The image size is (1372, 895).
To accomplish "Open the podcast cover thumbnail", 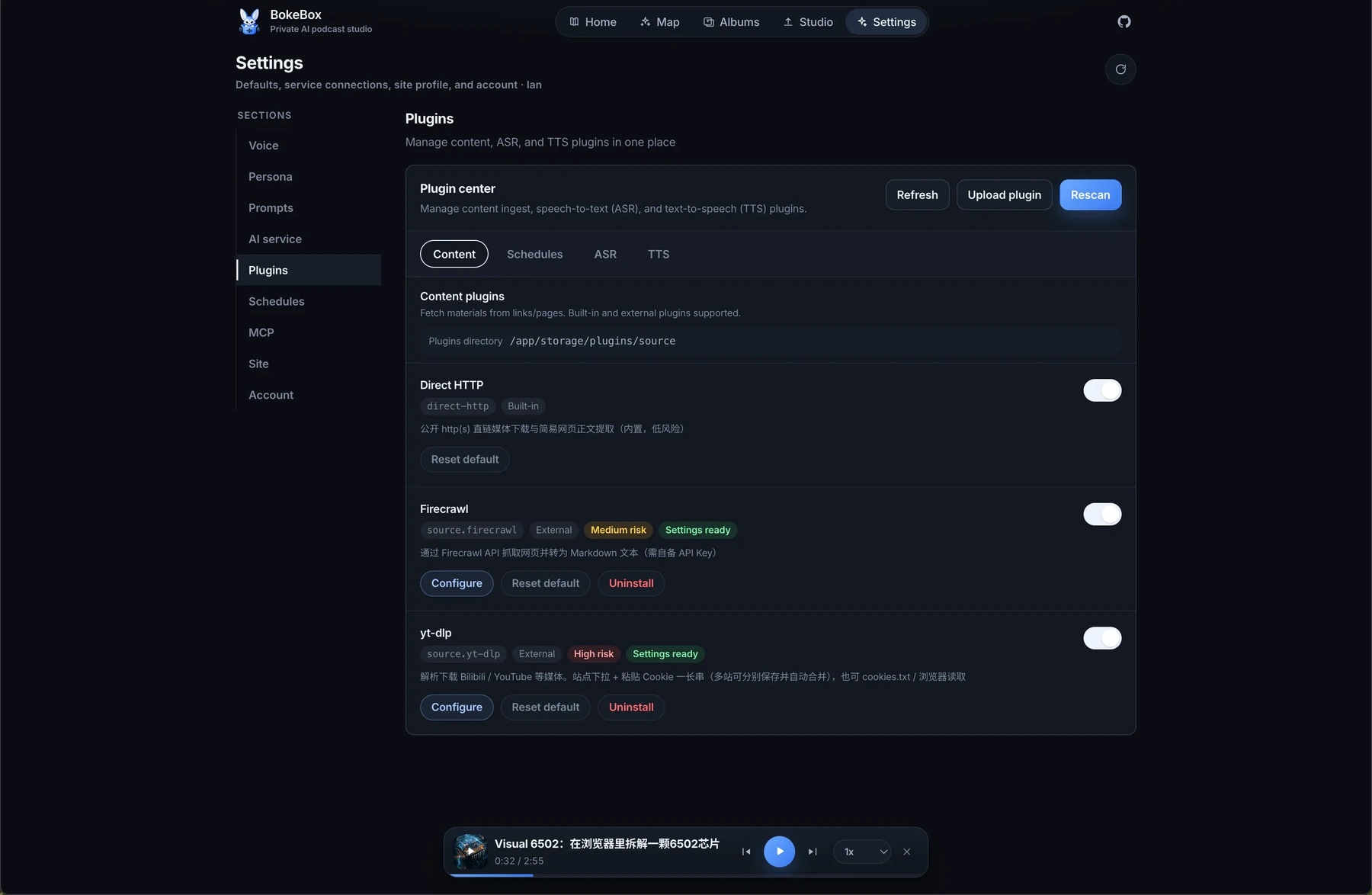I will coord(470,852).
